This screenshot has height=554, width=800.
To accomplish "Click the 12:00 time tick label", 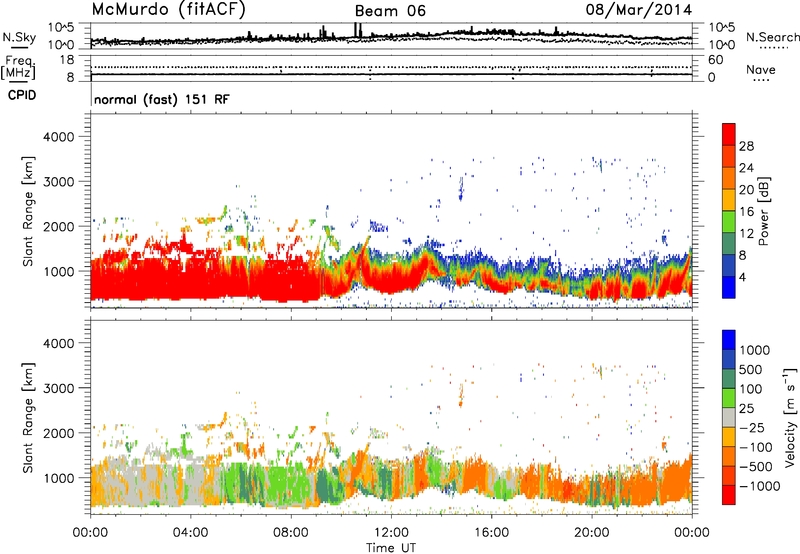I will [x=391, y=533].
